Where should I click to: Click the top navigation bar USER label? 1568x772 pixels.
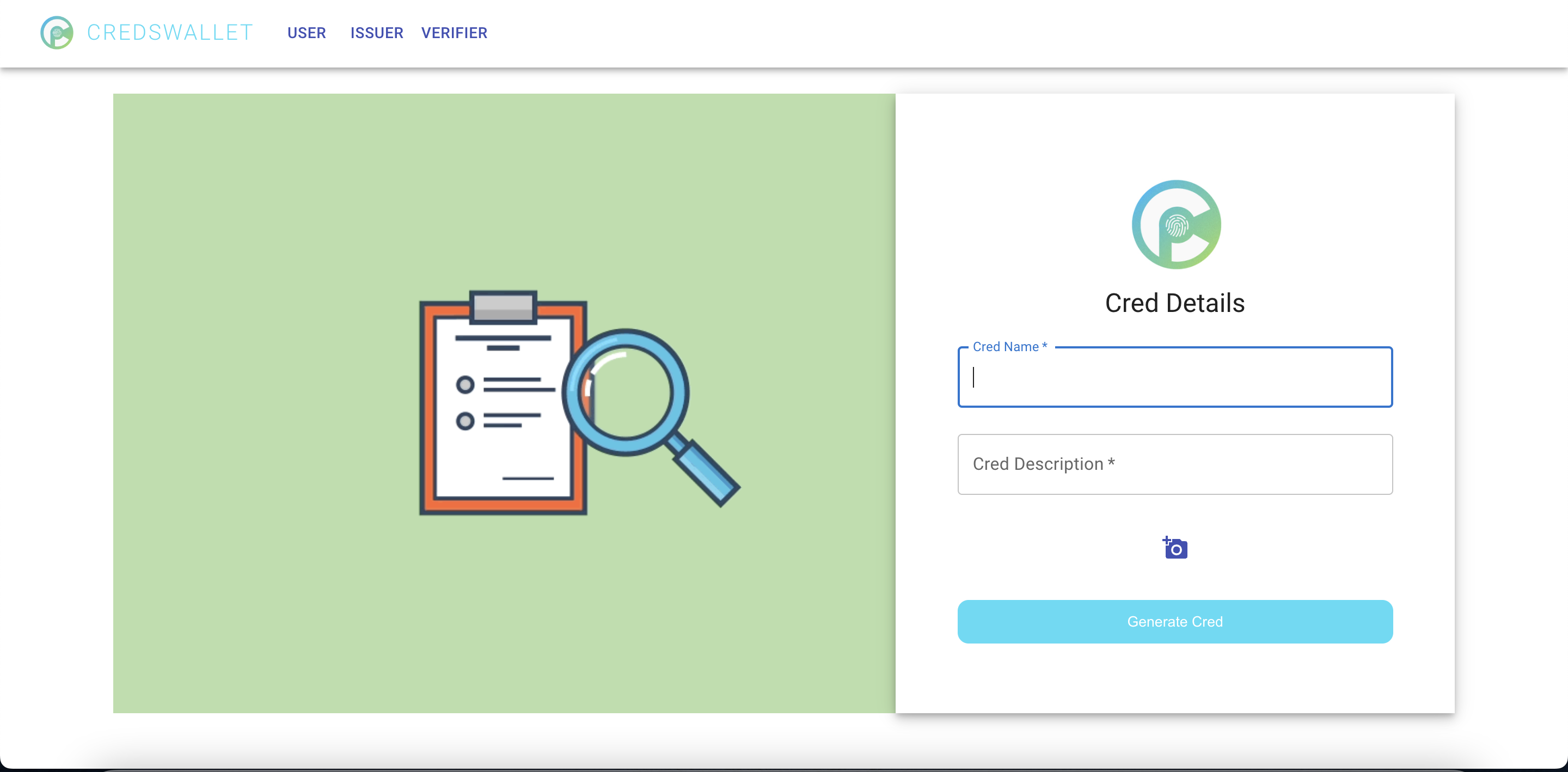307,33
